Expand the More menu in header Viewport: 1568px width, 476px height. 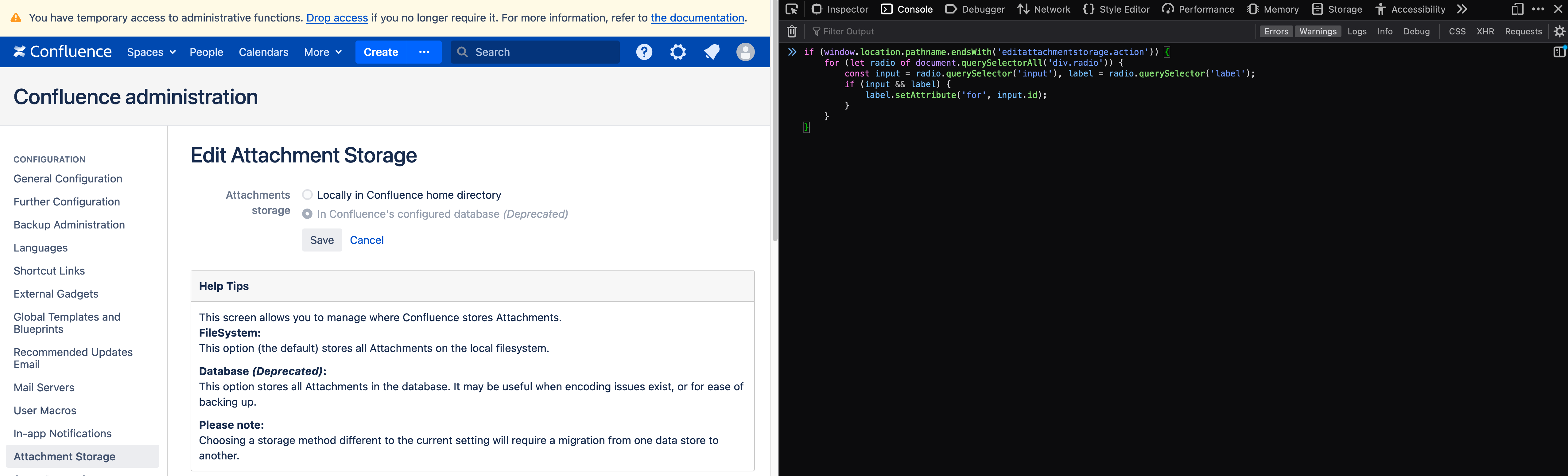click(x=323, y=52)
